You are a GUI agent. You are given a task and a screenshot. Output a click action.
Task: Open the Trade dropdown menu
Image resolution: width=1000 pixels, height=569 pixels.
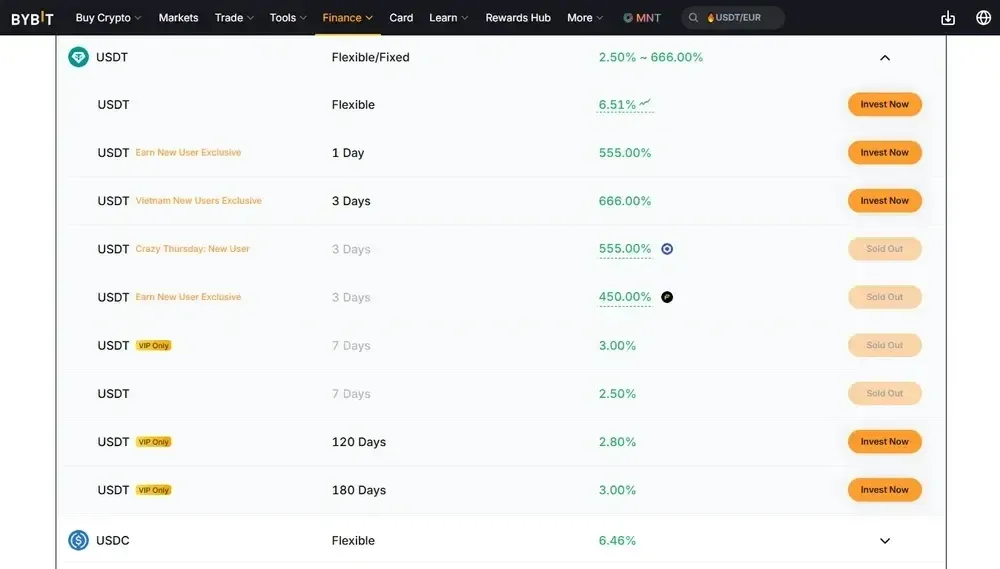pyautogui.click(x=234, y=18)
